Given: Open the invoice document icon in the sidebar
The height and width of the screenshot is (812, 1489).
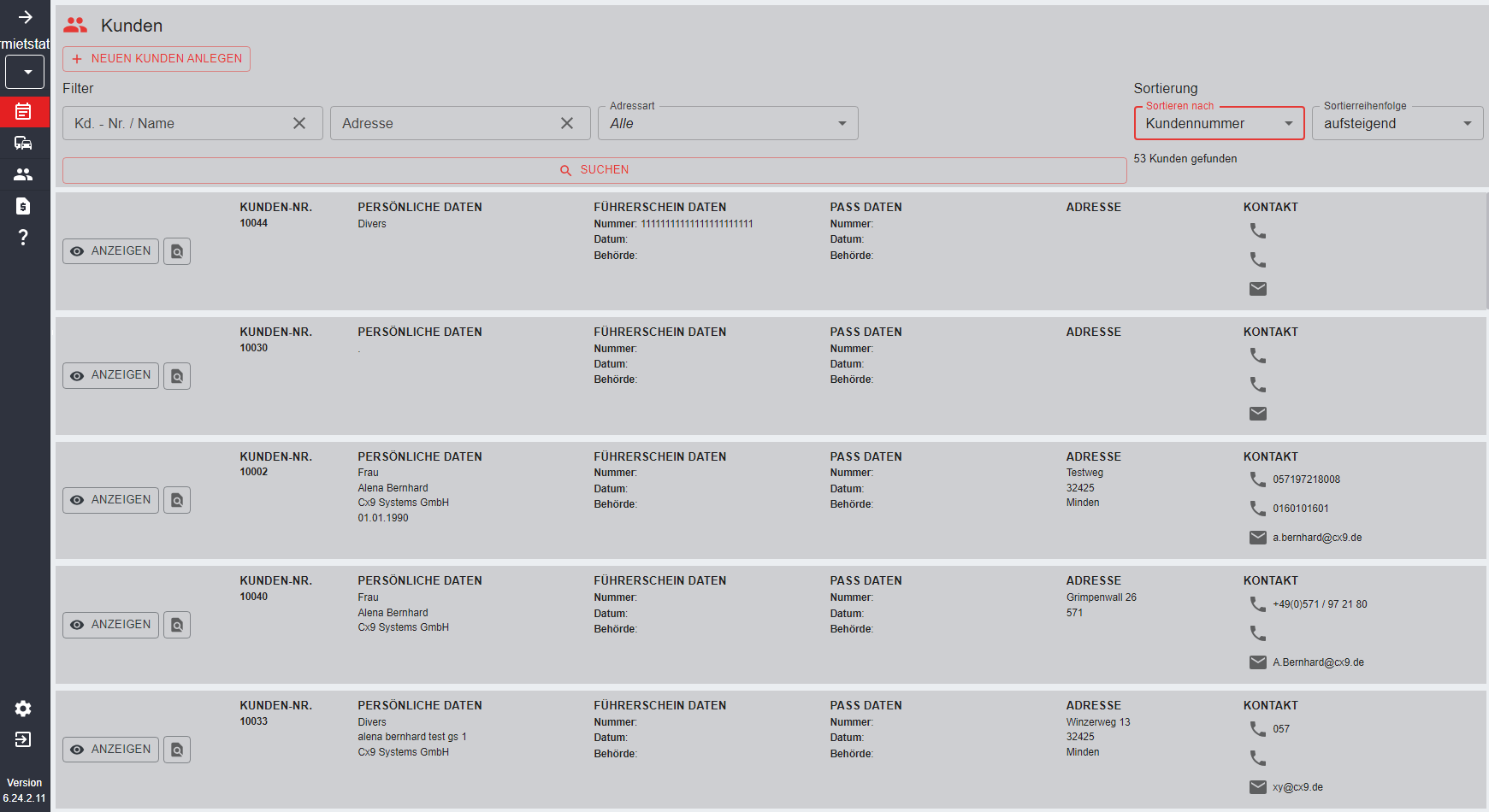Looking at the screenshot, I should 23,206.
